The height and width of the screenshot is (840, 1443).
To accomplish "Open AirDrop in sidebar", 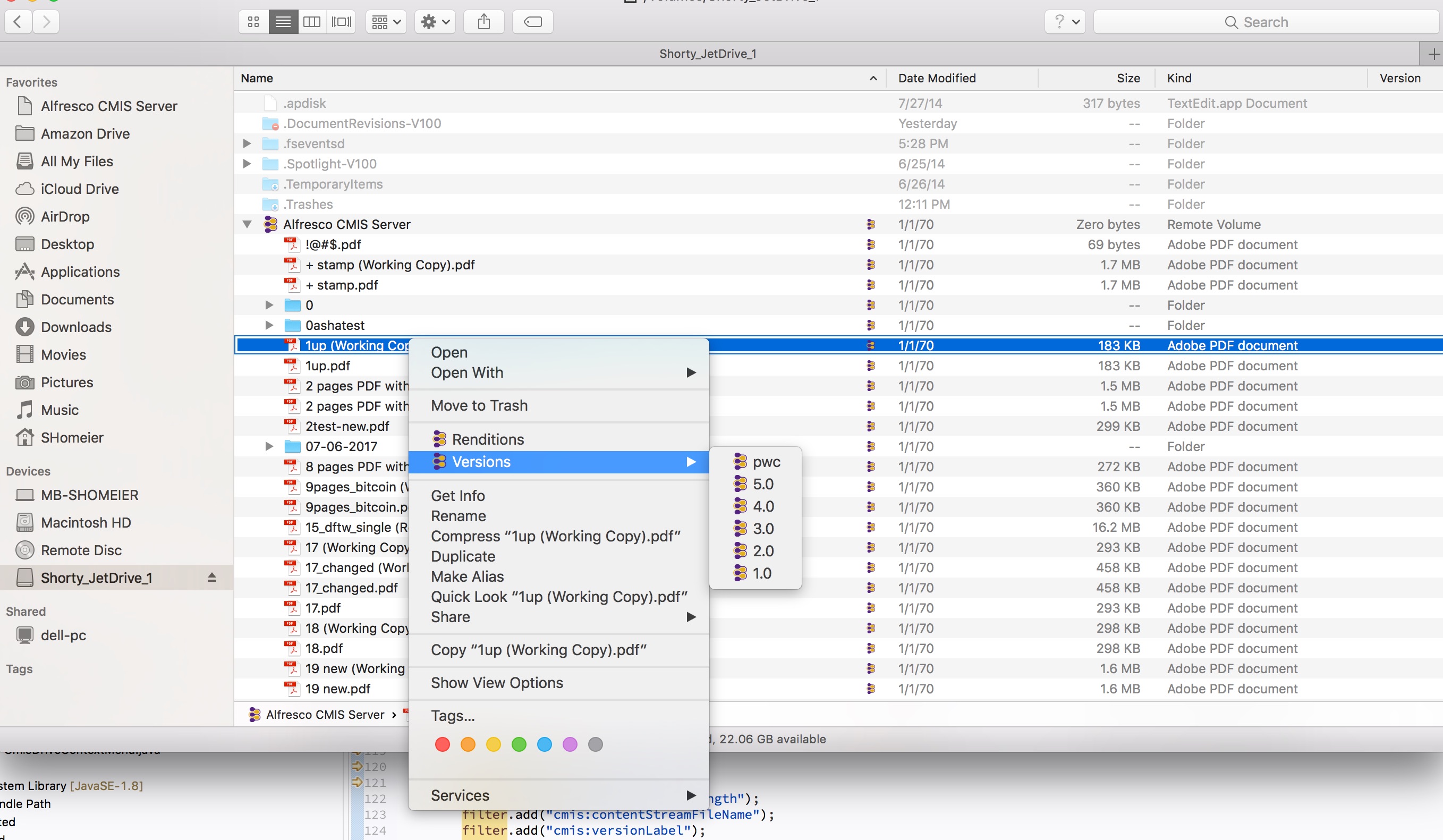I will (x=65, y=216).
